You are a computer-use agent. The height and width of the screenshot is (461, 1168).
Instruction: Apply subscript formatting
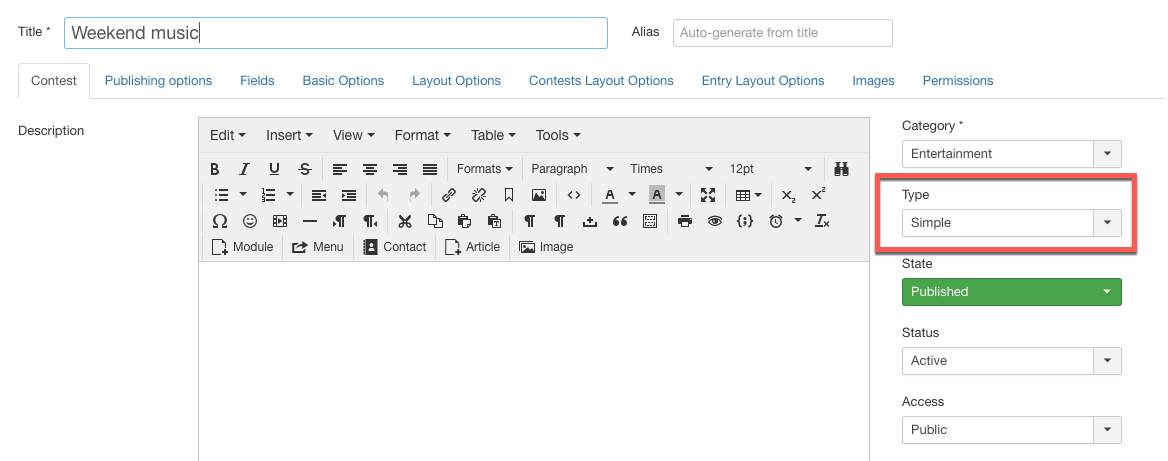coord(788,195)
